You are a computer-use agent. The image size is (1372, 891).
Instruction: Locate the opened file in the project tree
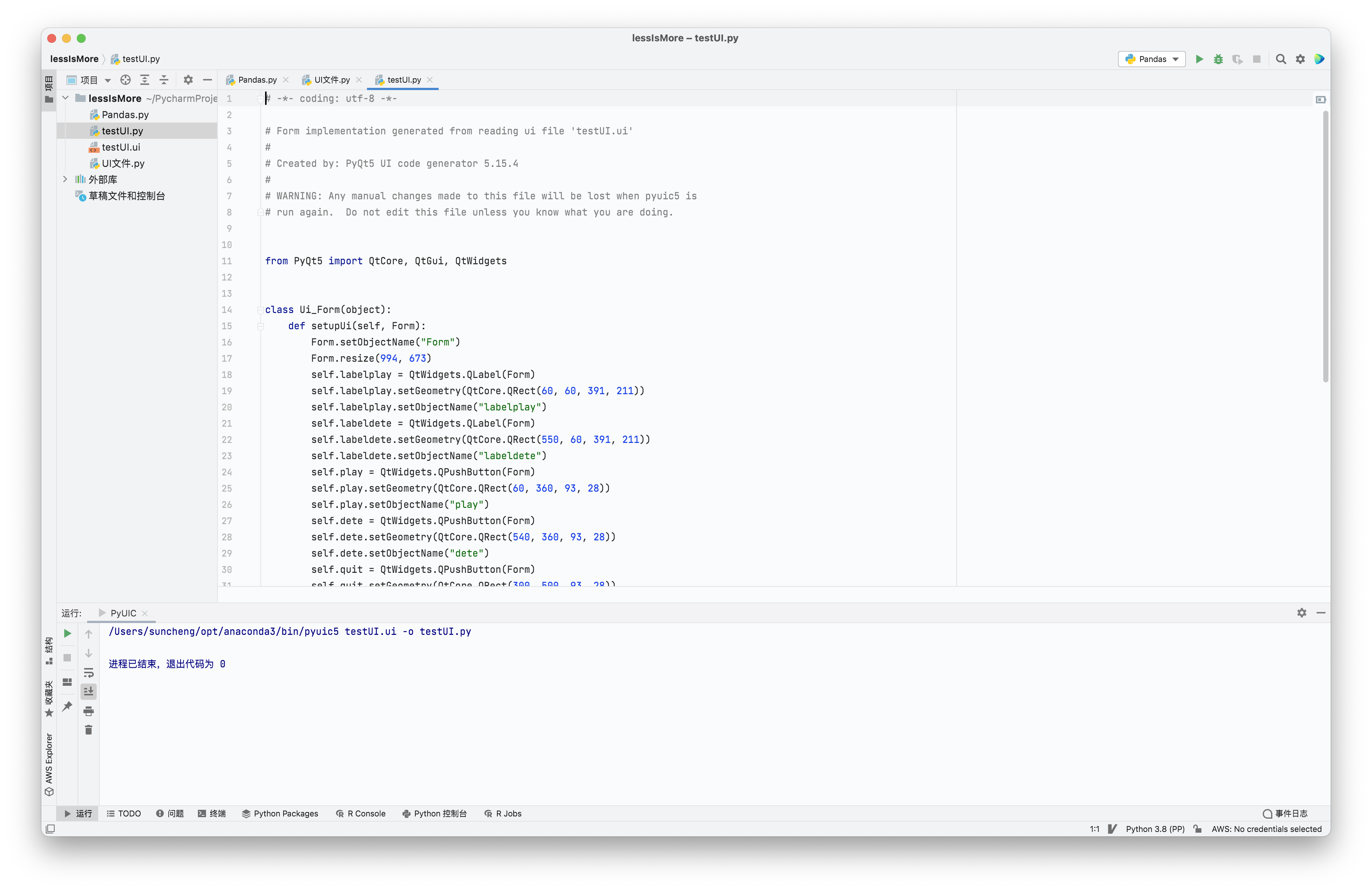tap(125, 79)
